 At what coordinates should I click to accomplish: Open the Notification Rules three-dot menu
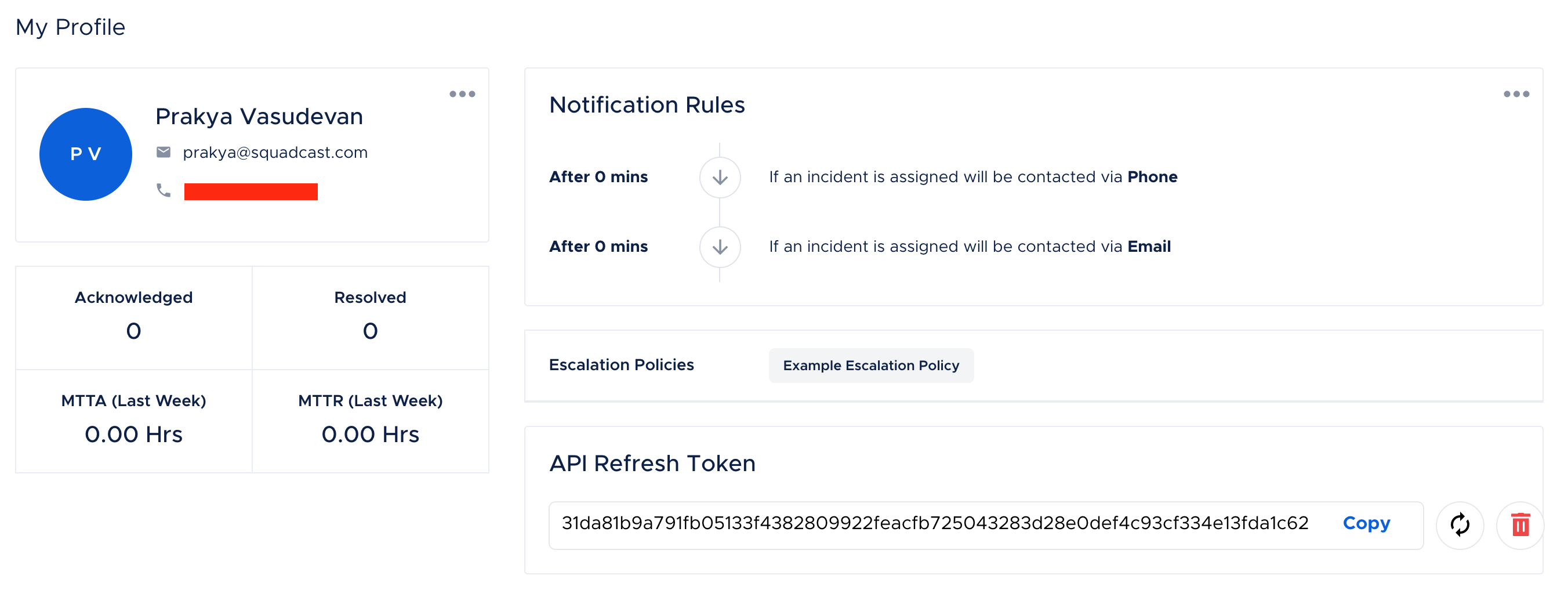point(1516,94)
